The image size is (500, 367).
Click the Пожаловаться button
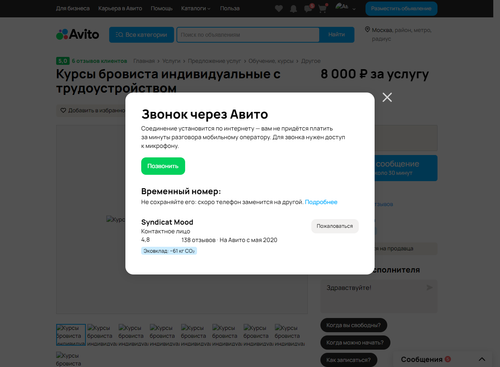(335, 226)
